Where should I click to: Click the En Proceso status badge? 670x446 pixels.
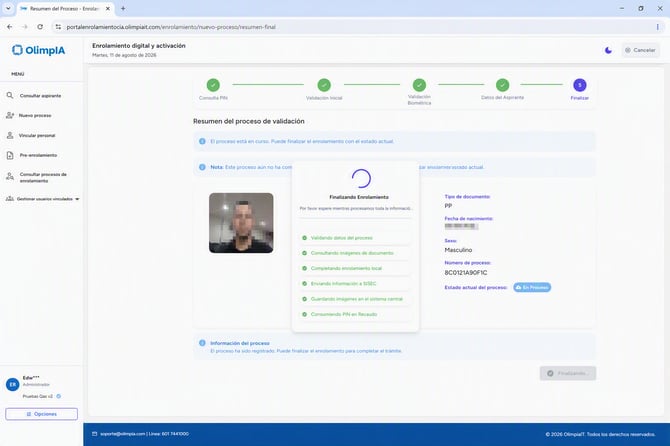[532, 288]
